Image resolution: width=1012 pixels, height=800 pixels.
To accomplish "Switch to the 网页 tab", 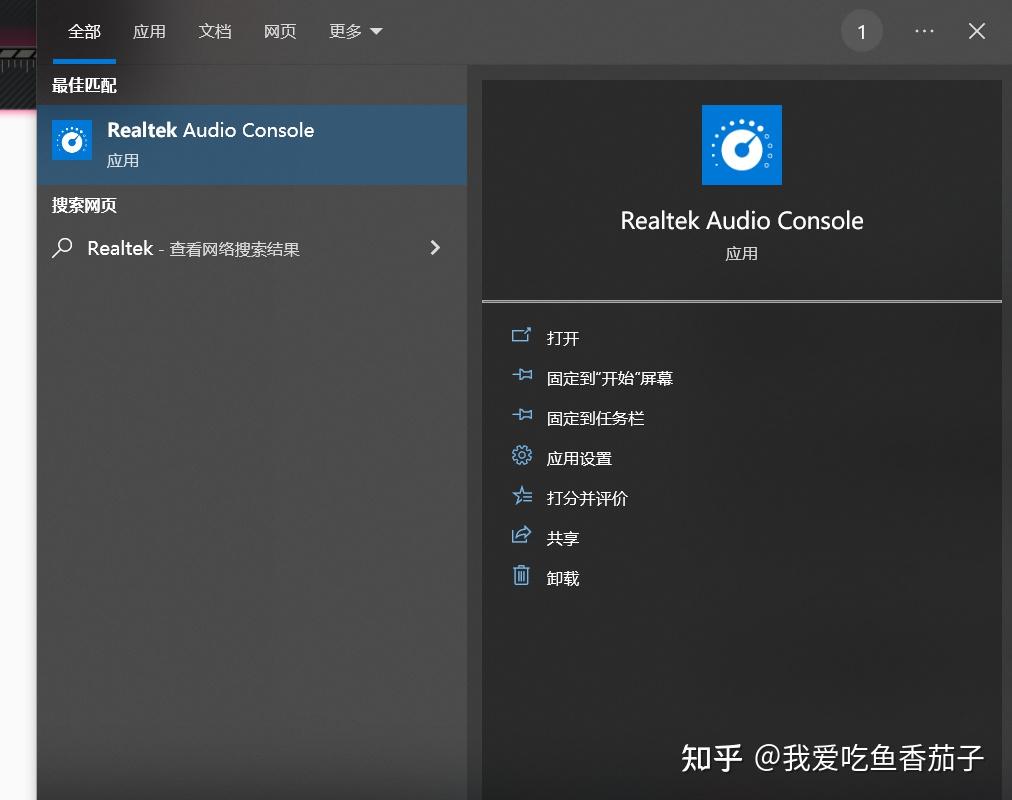I will coord(280,31).
